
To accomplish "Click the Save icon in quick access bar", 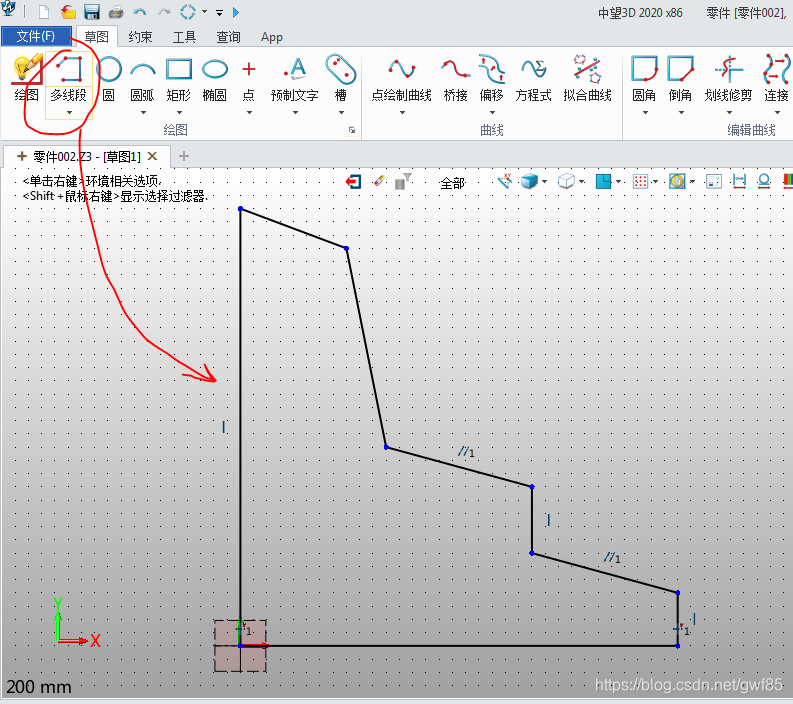I will [x=92, y=13].
